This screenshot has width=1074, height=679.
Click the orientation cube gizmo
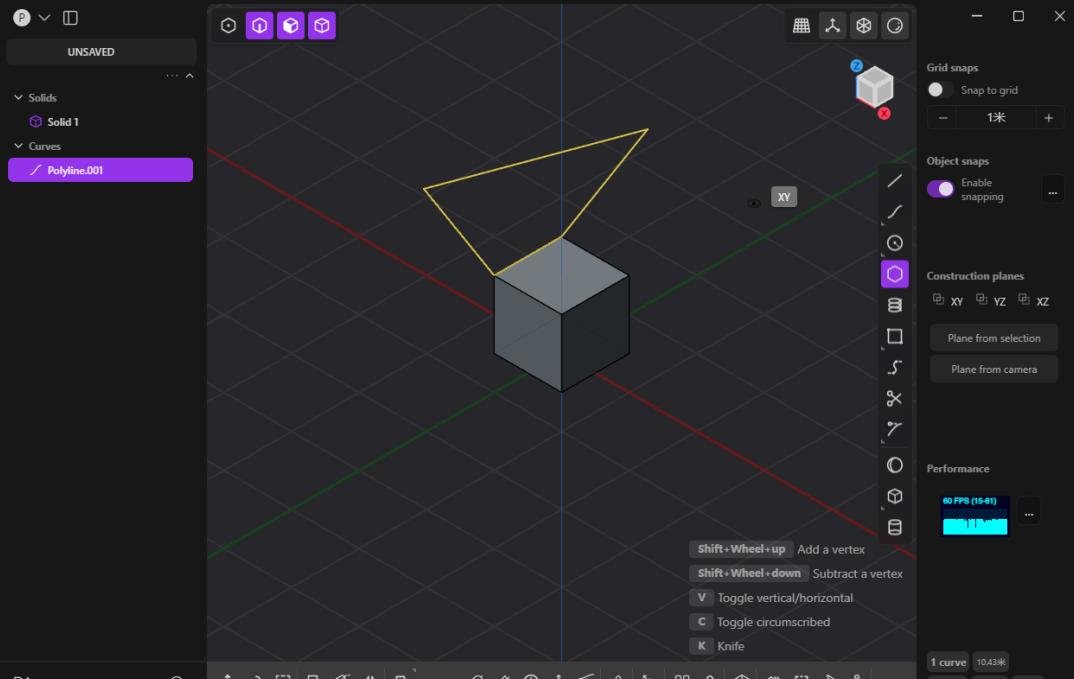pyautogui.click(x=875, y=87)
